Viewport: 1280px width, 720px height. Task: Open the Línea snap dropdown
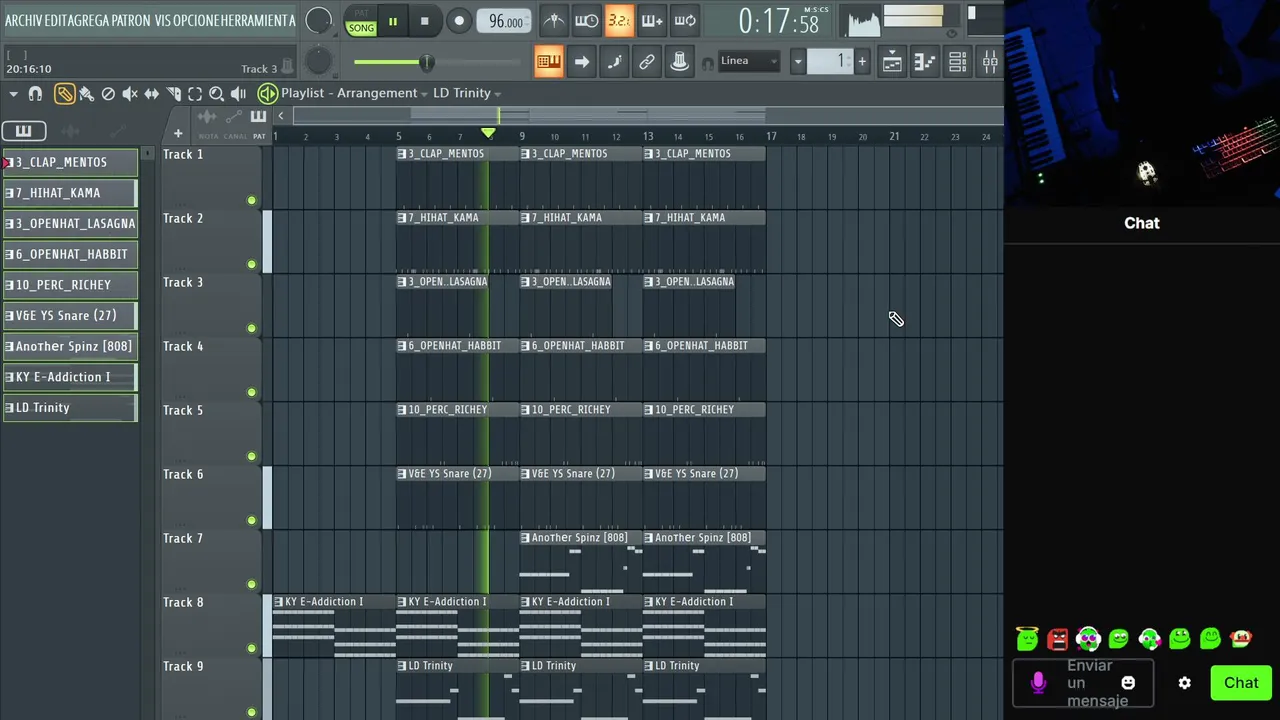click(749, 61)
